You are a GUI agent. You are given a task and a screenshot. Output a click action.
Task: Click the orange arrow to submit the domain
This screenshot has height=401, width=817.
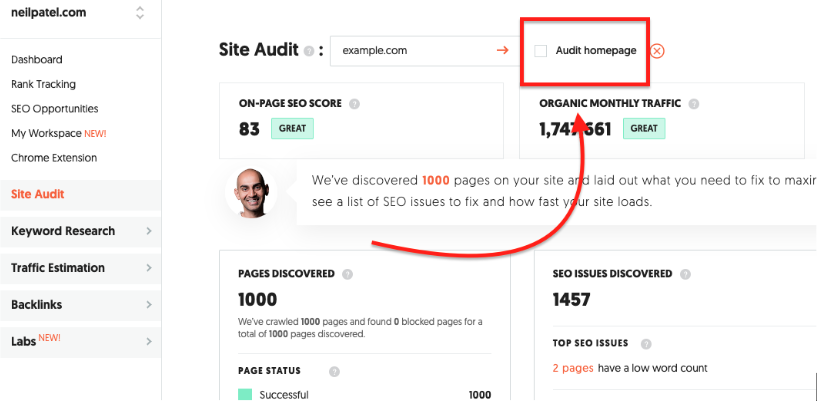(502, 50)
